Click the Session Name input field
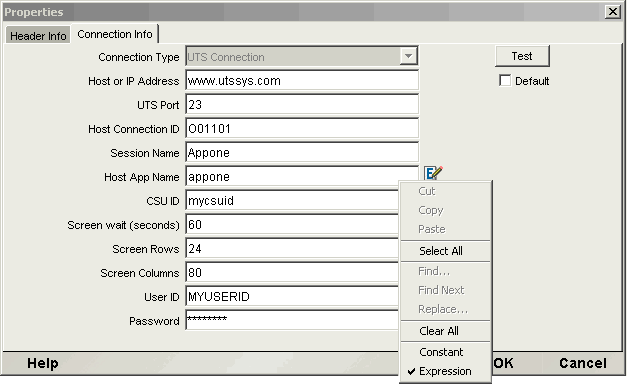The image size is (627, 384). point(302,152)
